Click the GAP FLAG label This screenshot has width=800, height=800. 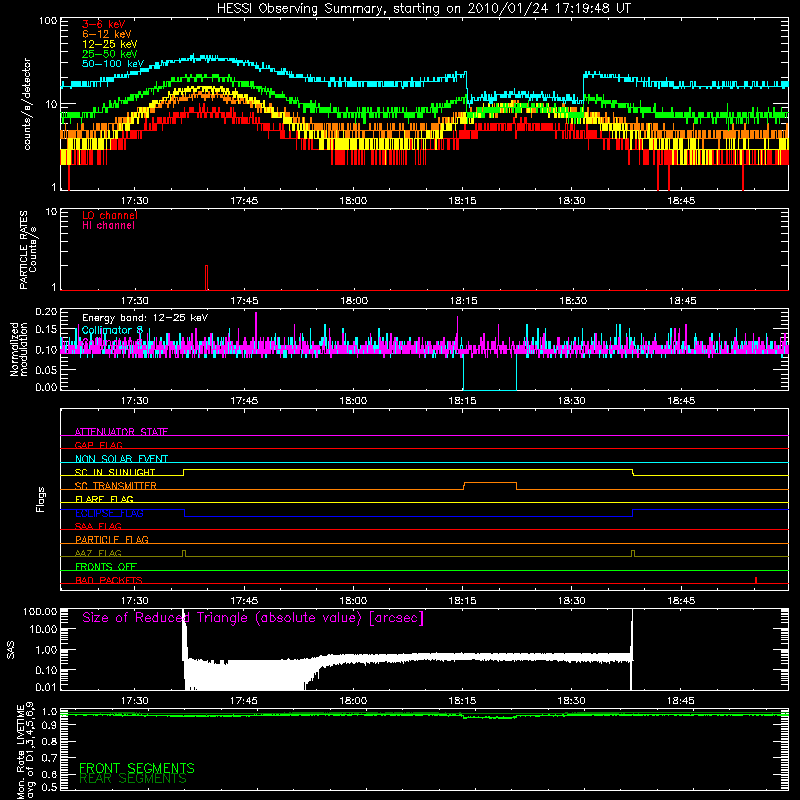(x=98, y=445)
